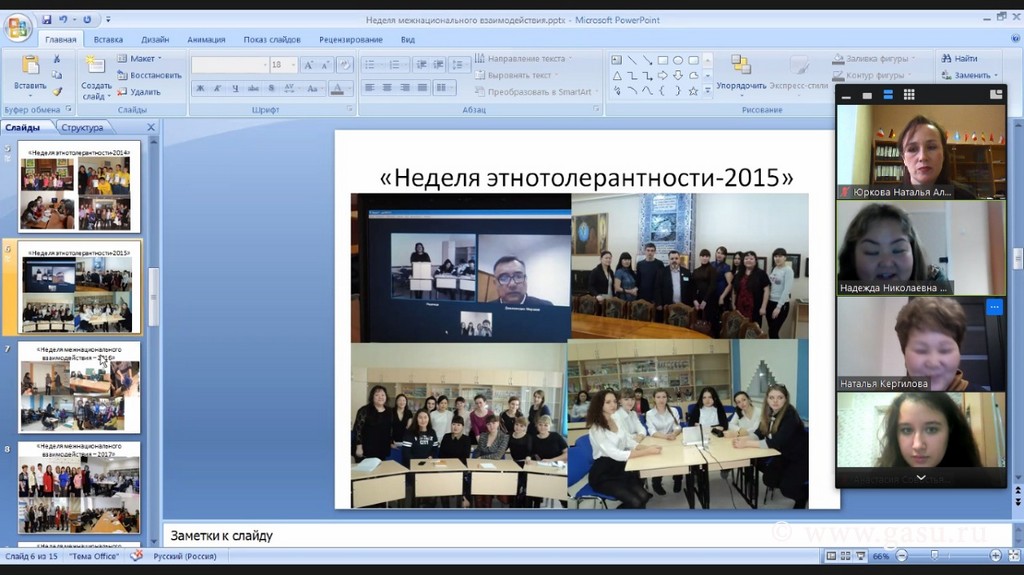The width and height of the screenshot is (1024, 575).
Task: Toggle underline (Ч) text formatting
Action: [235, 88]
